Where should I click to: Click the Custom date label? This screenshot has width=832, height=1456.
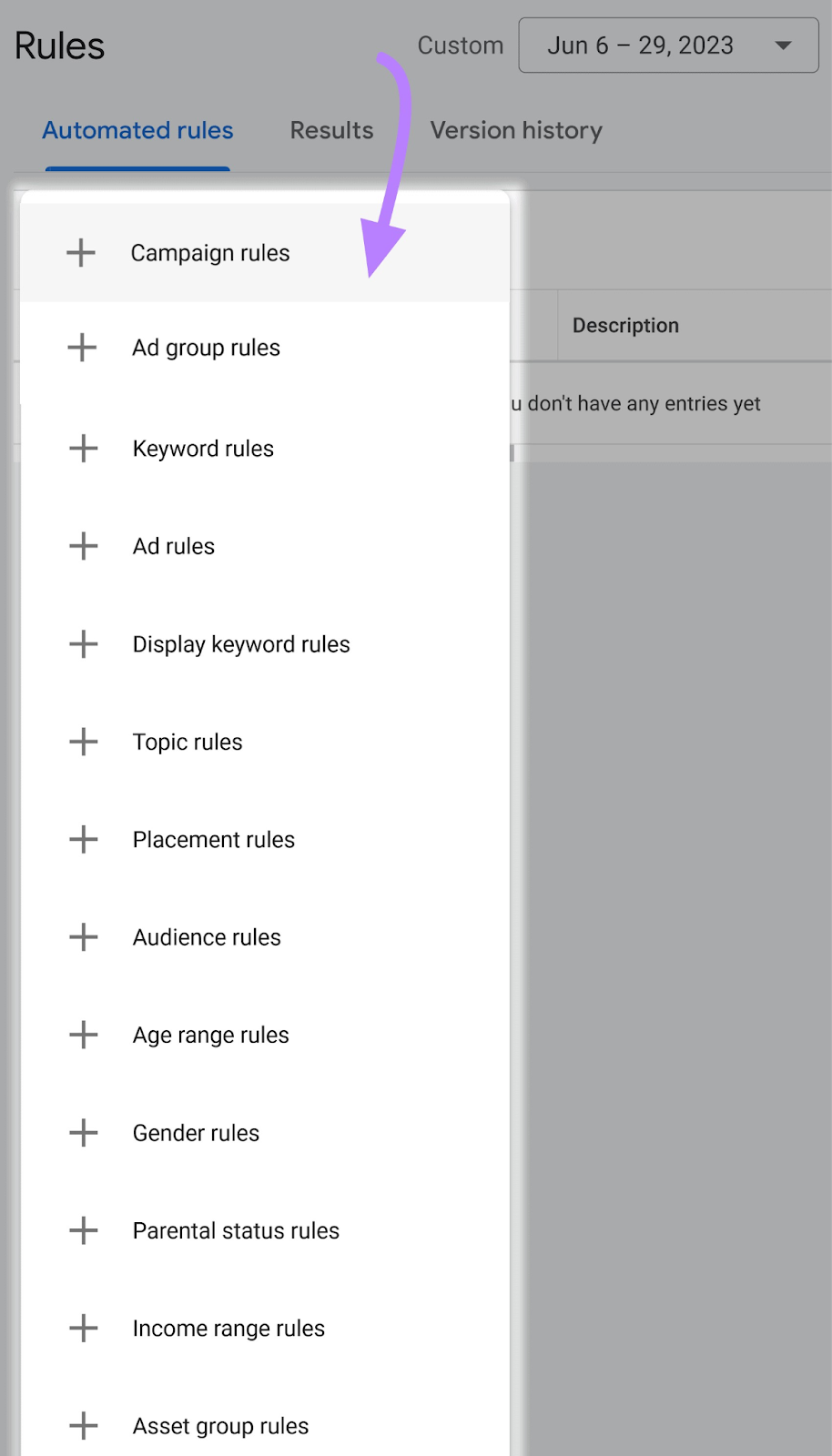coord(461,45)
